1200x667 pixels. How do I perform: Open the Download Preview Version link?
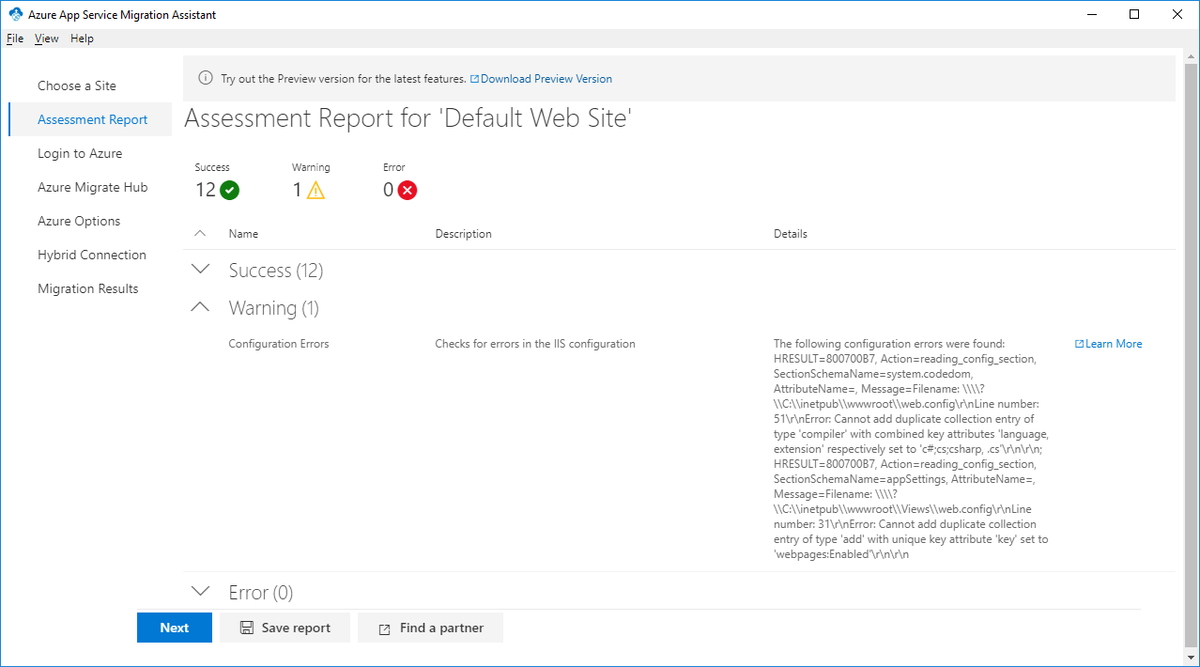[546, 79]
